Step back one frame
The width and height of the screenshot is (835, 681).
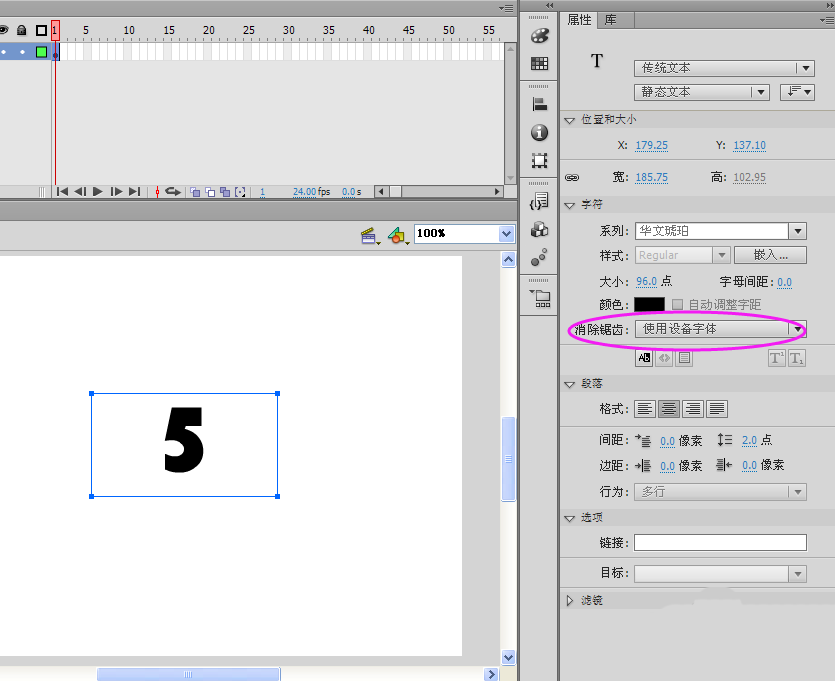click(x=80, y=192)
